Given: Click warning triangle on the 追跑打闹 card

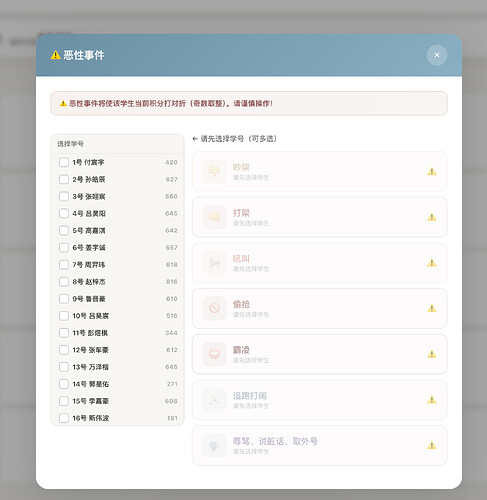Looking at the screenshot, I should point(432,400).
